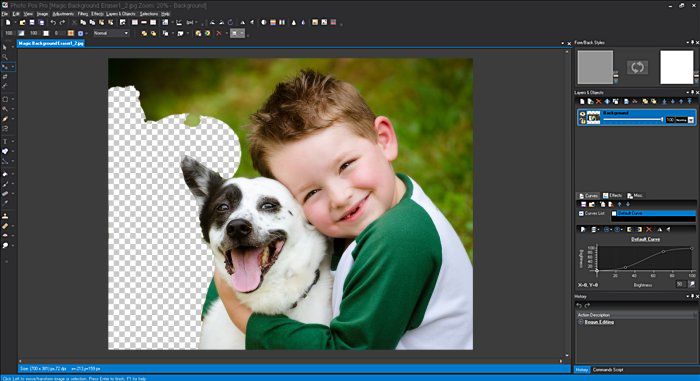700x381 pixels.
Task: Switch to the Curves tab
Action: 588,196
